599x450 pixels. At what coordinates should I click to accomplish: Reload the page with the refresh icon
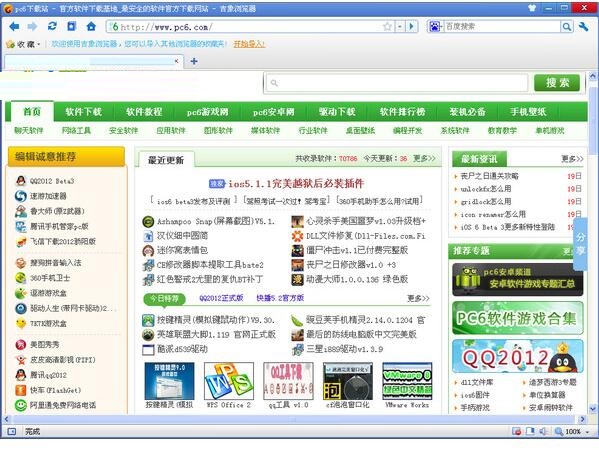52,26
